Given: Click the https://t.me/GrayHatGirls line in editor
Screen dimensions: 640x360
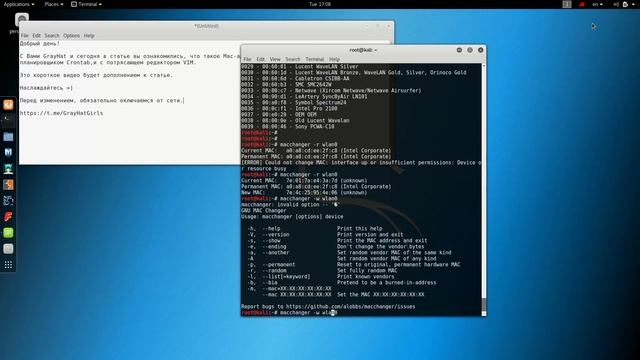Looking at the screenshot, I should (61, 113).
